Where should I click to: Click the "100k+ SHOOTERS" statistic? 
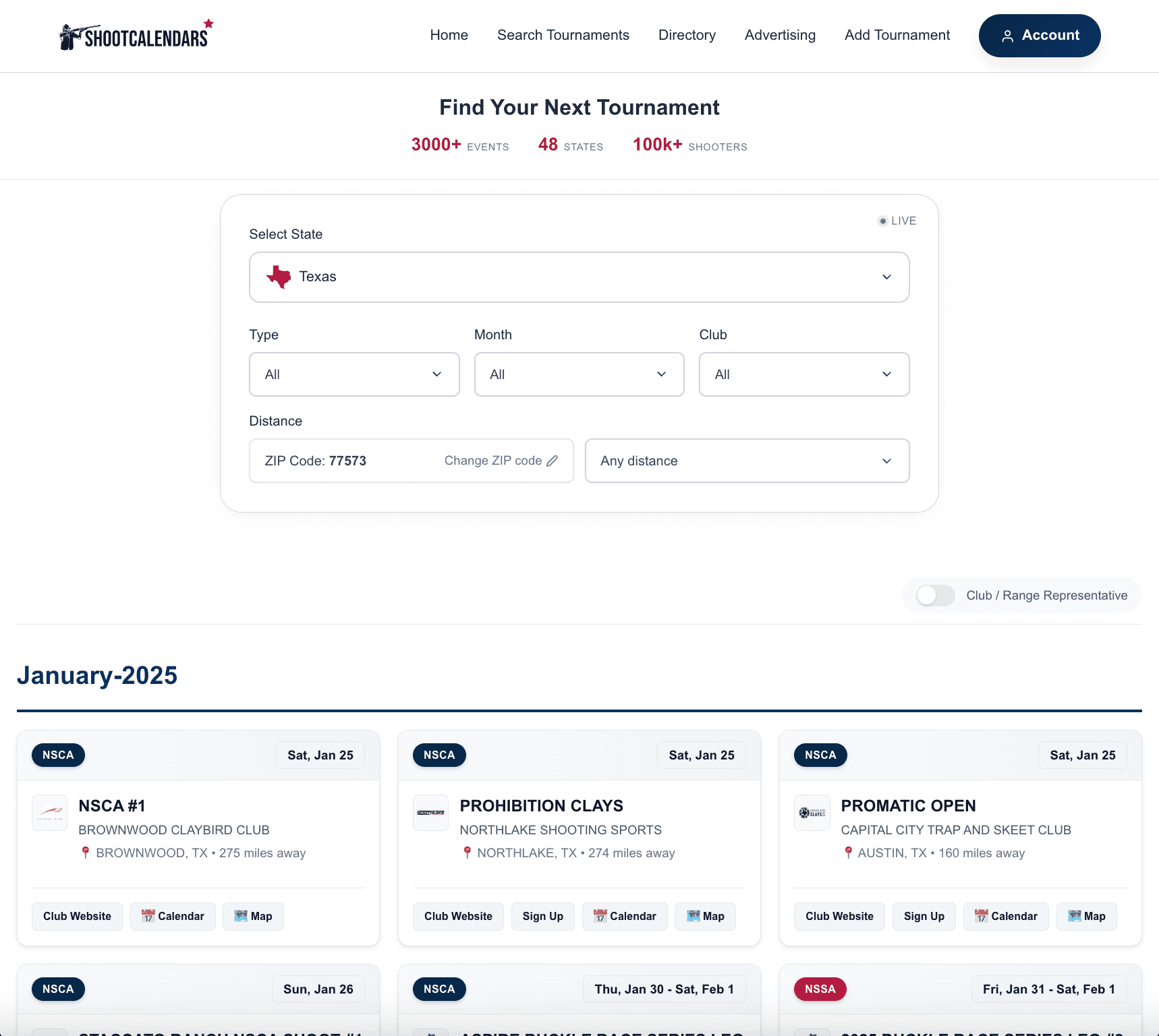690,145
